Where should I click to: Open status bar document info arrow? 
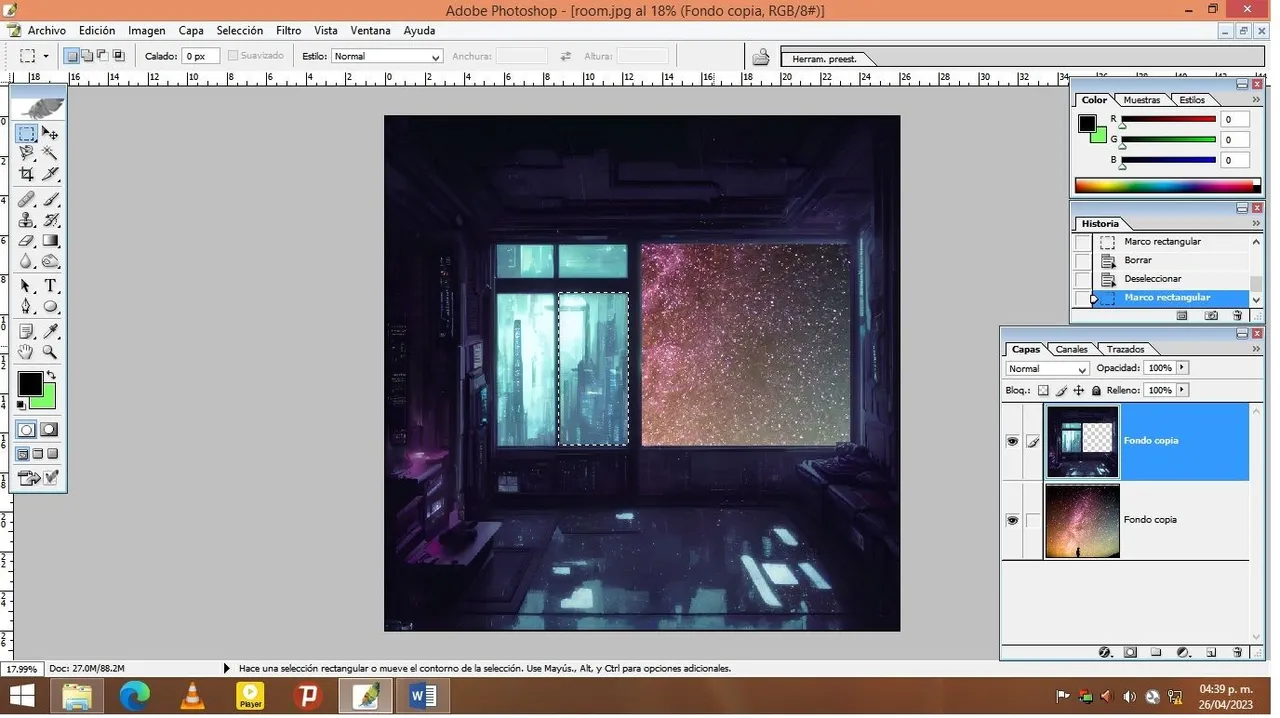coord(226,668)
